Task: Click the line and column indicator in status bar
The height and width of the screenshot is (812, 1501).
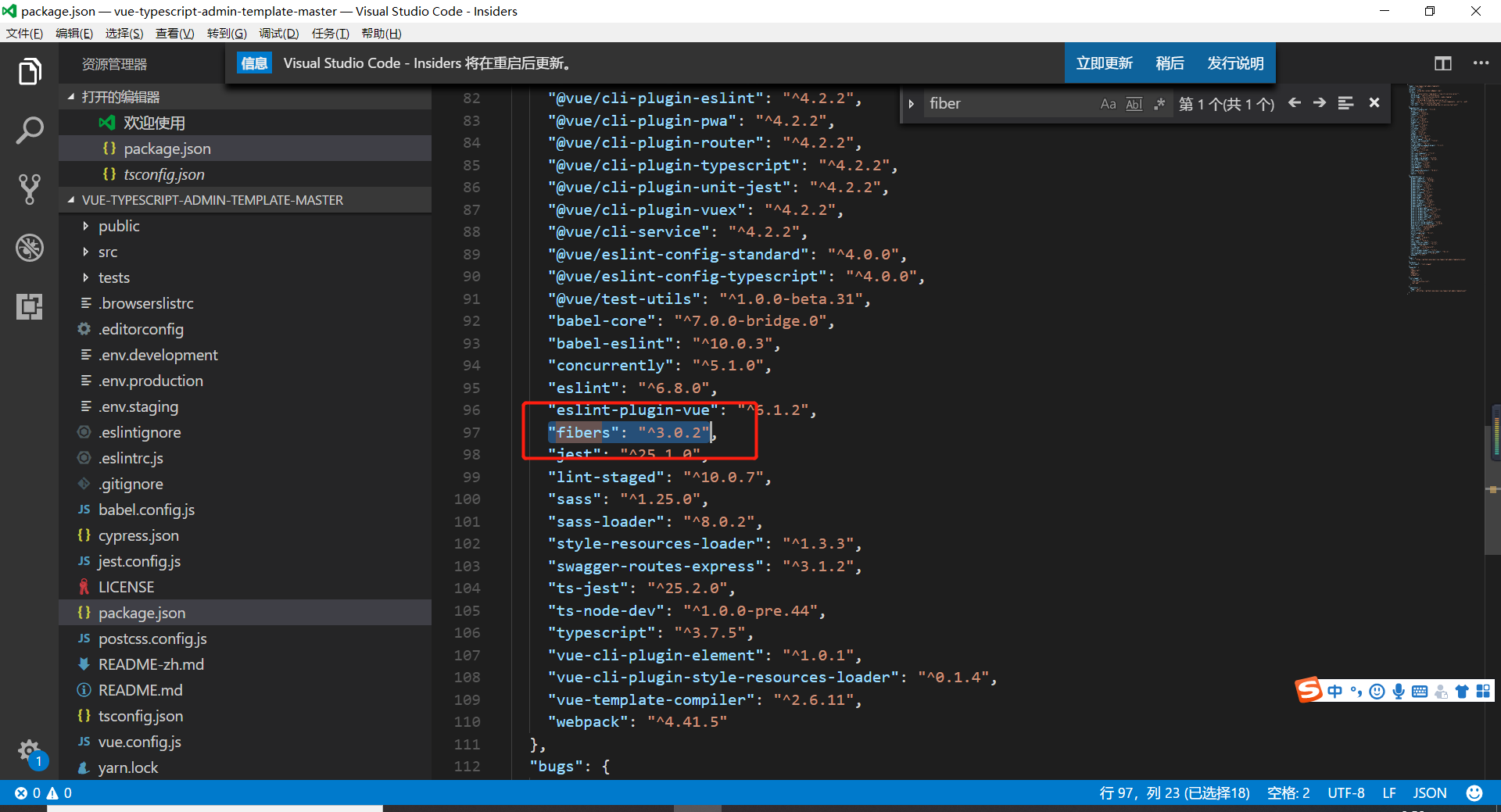Action: [1174, 792]
